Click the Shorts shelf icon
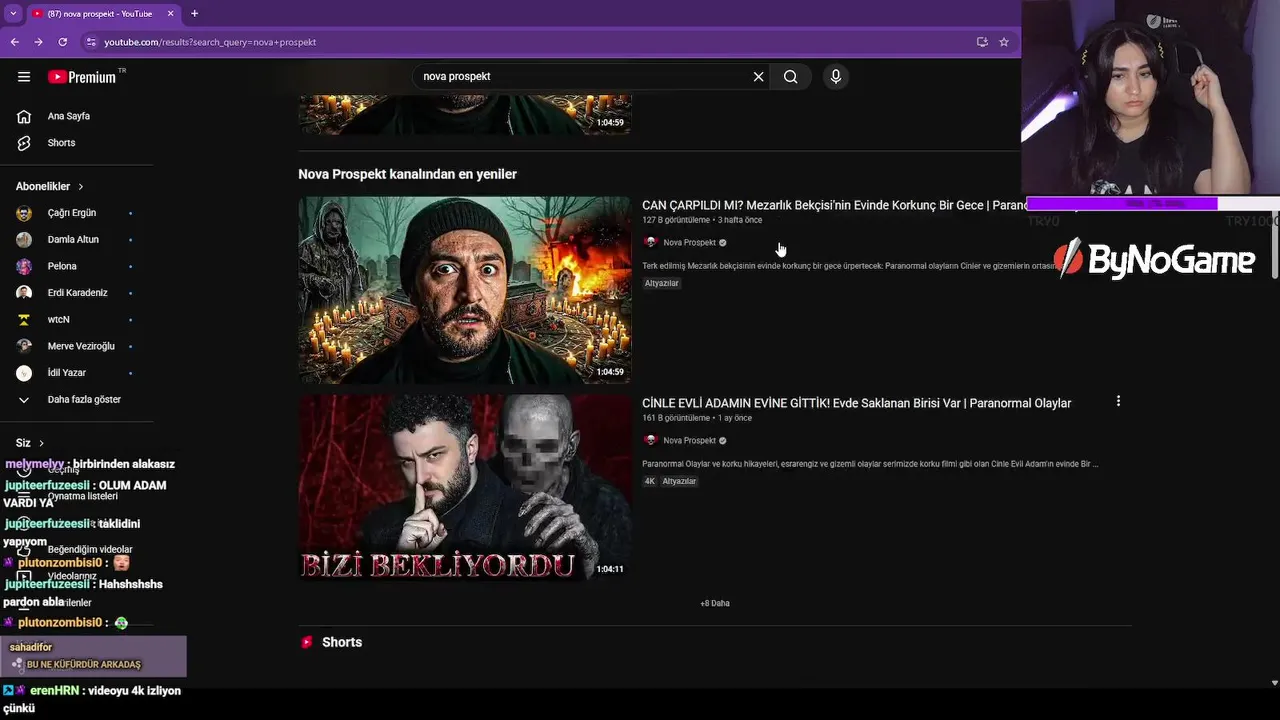This screenshot has height=720, width=1280. (307, 642)
